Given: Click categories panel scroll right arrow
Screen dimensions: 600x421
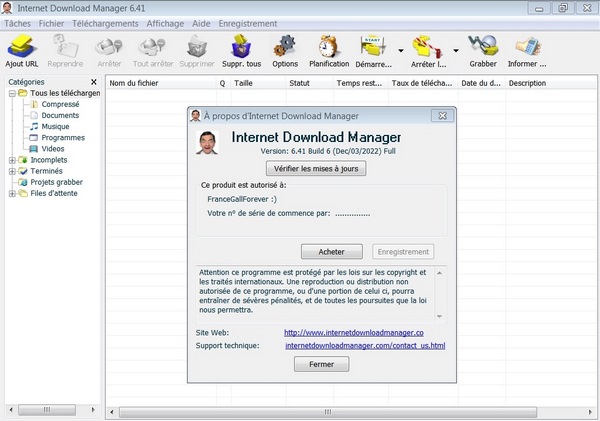Looking at the screenshot, I should point(93,410).
